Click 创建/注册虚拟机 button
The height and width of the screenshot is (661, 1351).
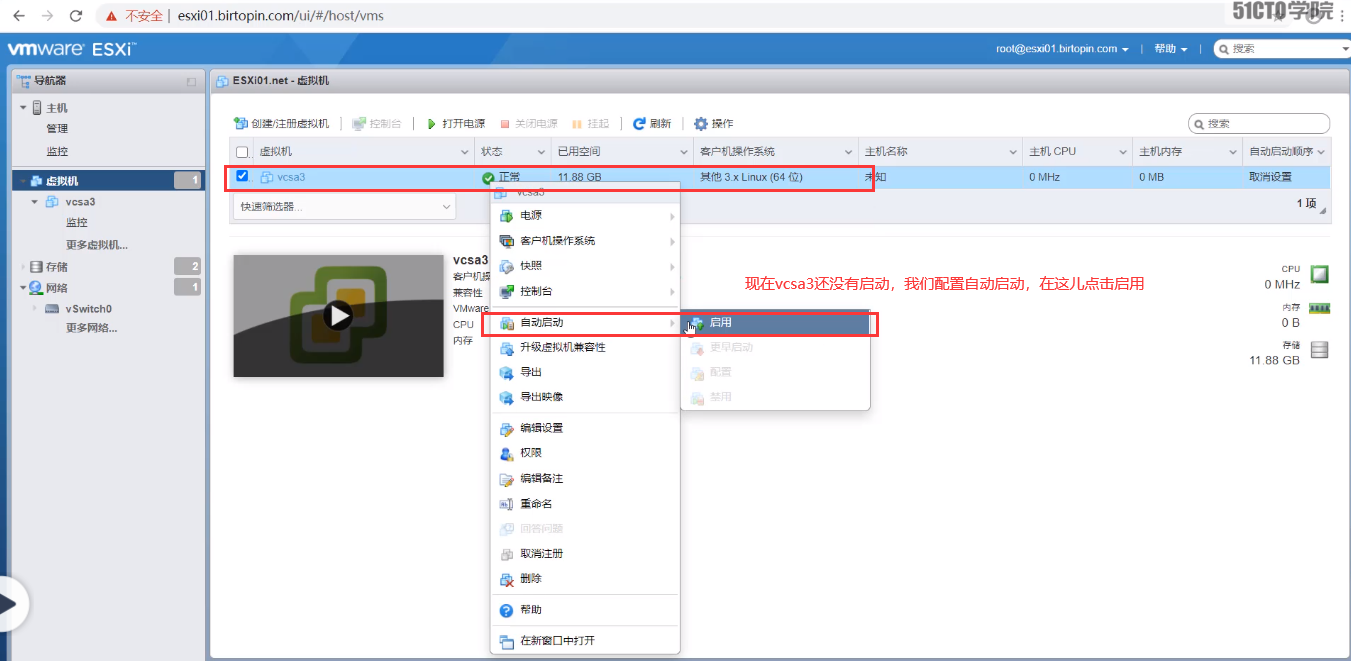(x=281, y=124)
